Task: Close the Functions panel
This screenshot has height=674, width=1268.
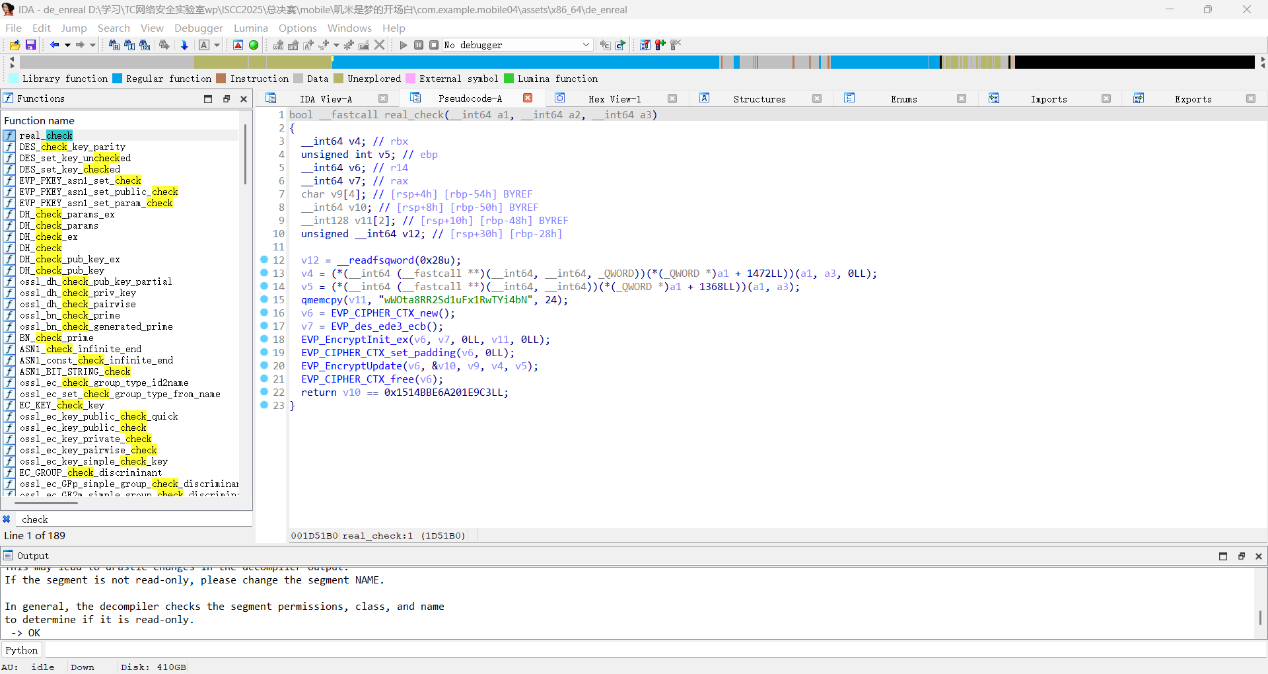Action: 244,99
